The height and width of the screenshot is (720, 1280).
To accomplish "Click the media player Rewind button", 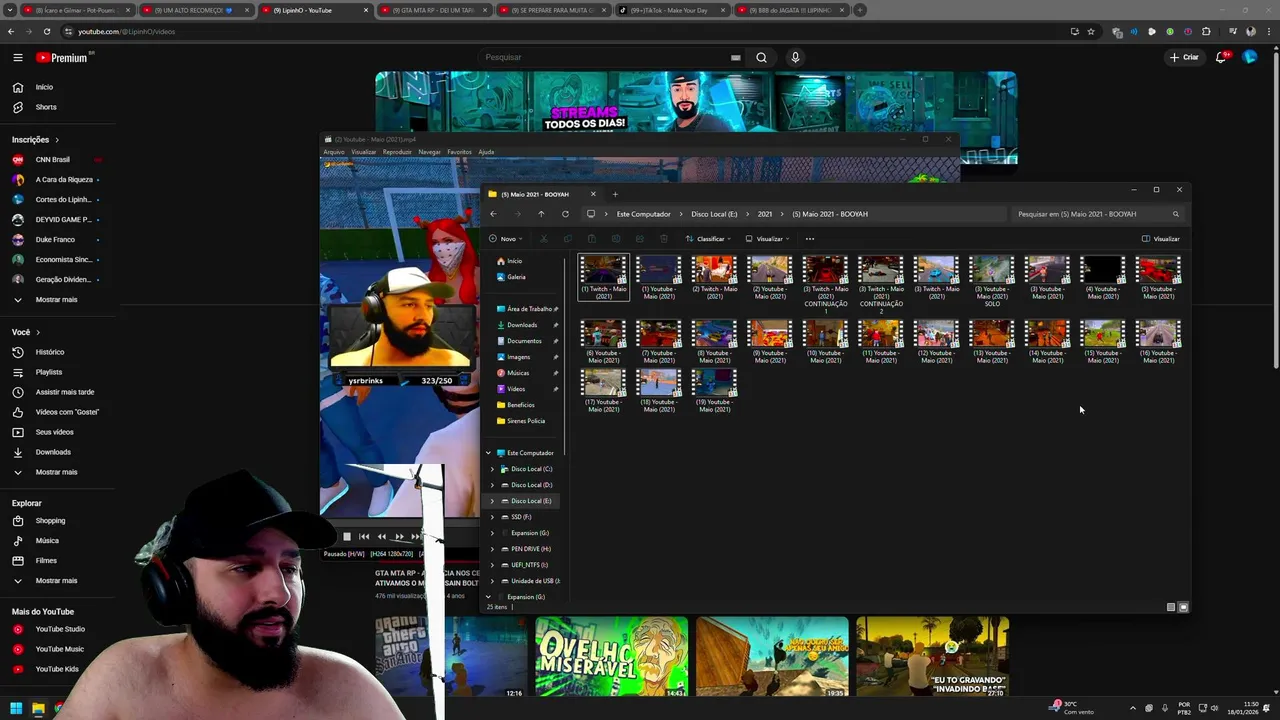I will click(381, 537).
